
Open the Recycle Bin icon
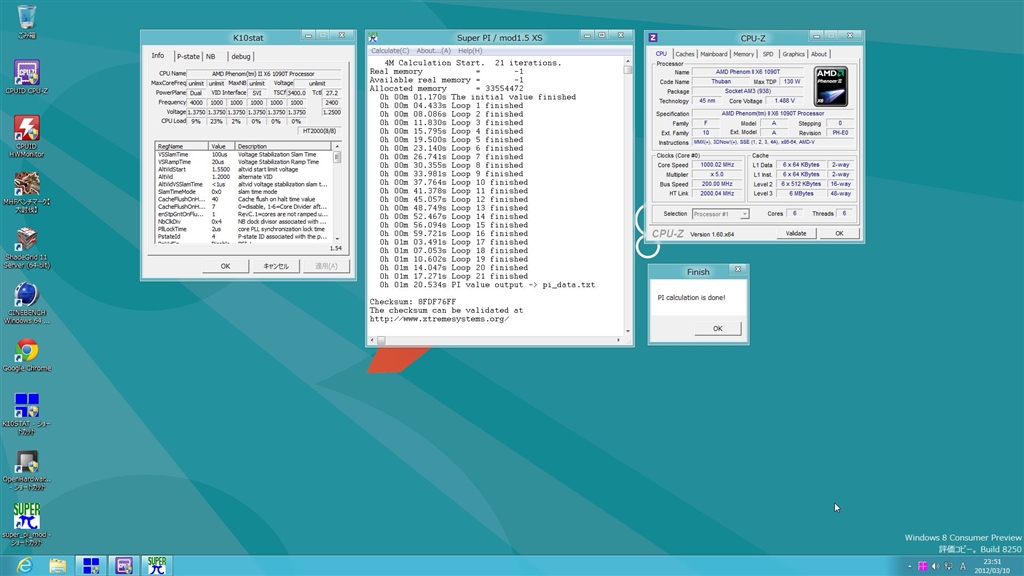coord(27,18)
